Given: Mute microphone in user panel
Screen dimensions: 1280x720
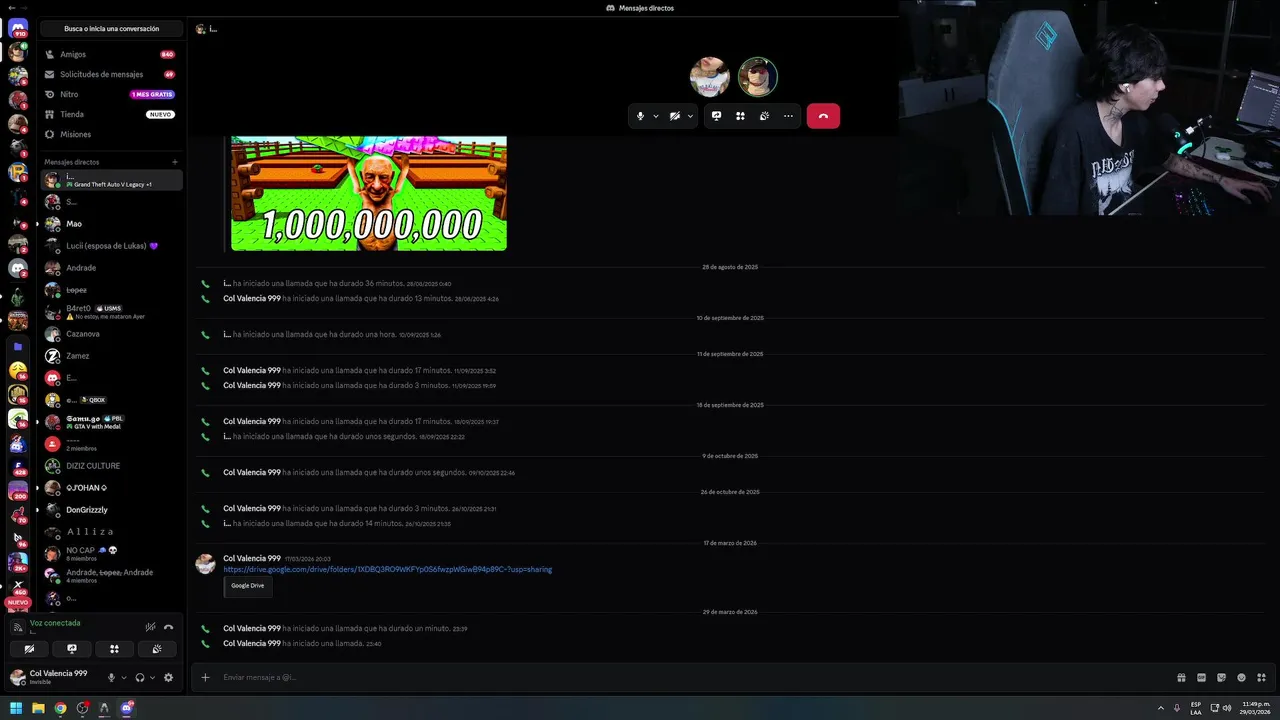Looking at the screenshot, I should [x=111, y=677].
